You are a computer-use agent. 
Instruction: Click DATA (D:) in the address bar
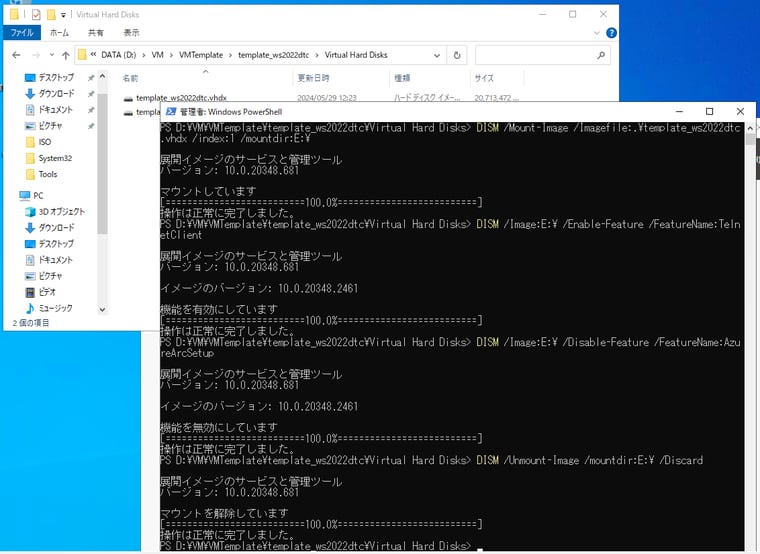point(118,55)
